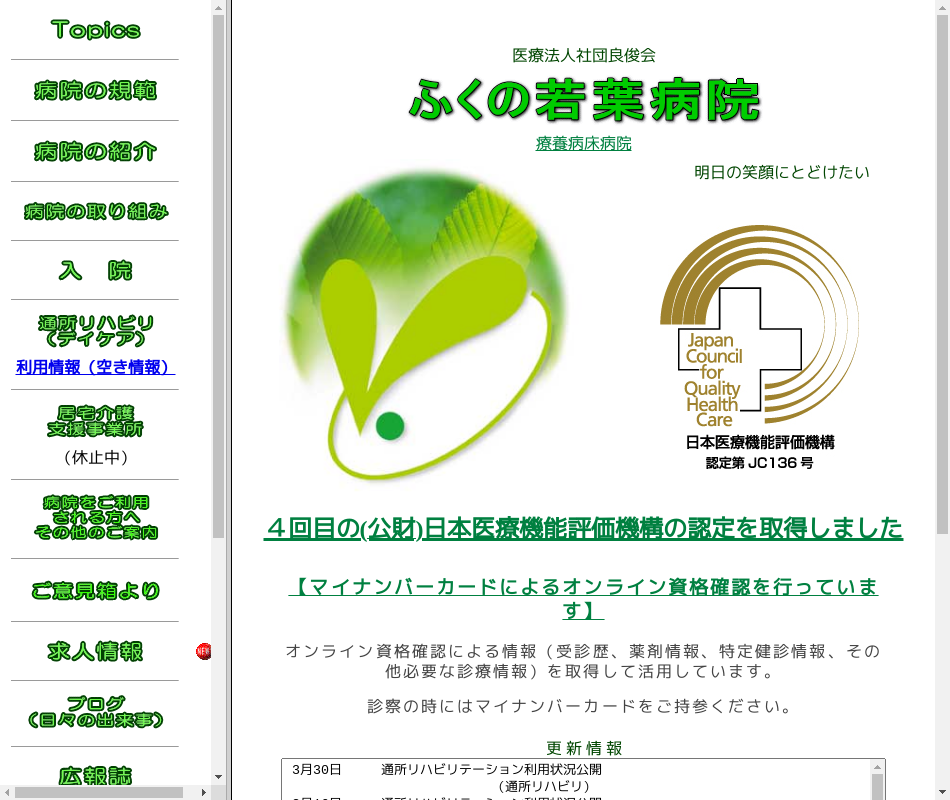This screenshot has width=950, height=800.
Task: Click the red NEW badge icon
Action: (x=203, y=652)
